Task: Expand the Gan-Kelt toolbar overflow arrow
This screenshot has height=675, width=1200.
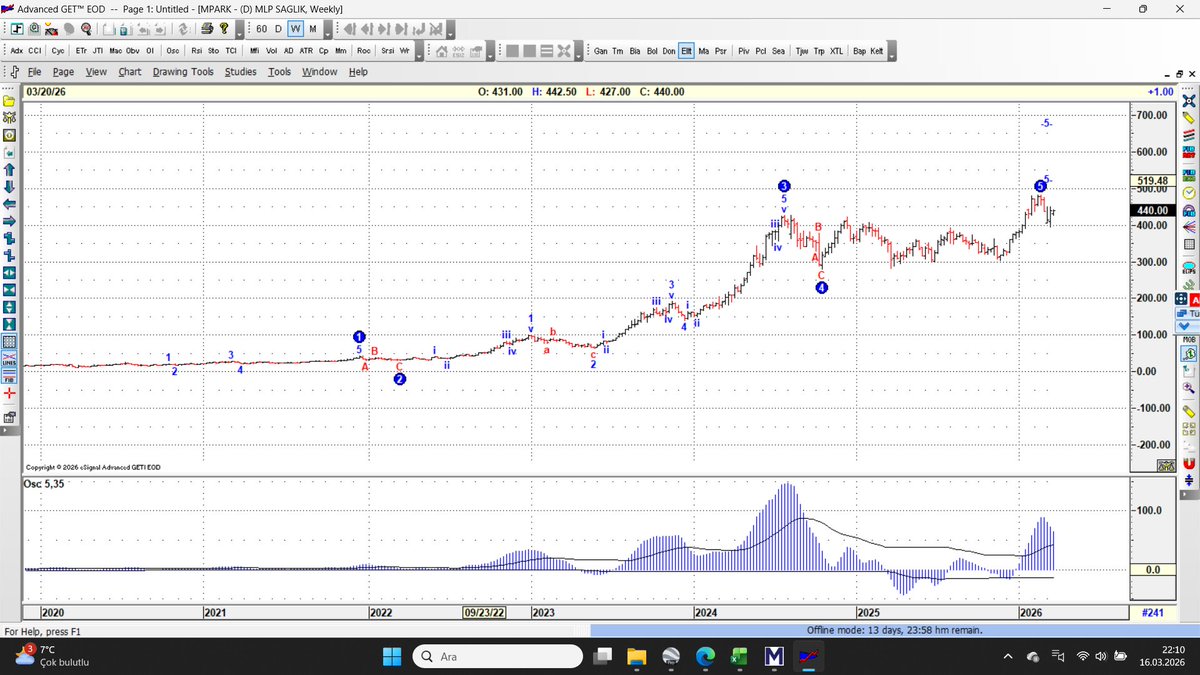Action: coord(892,51)
